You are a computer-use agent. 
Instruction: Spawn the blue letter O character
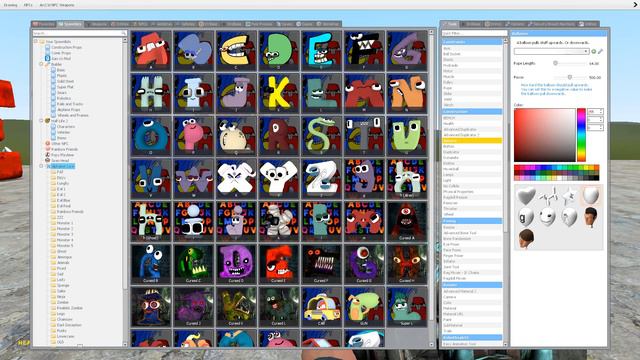point(151,136)
